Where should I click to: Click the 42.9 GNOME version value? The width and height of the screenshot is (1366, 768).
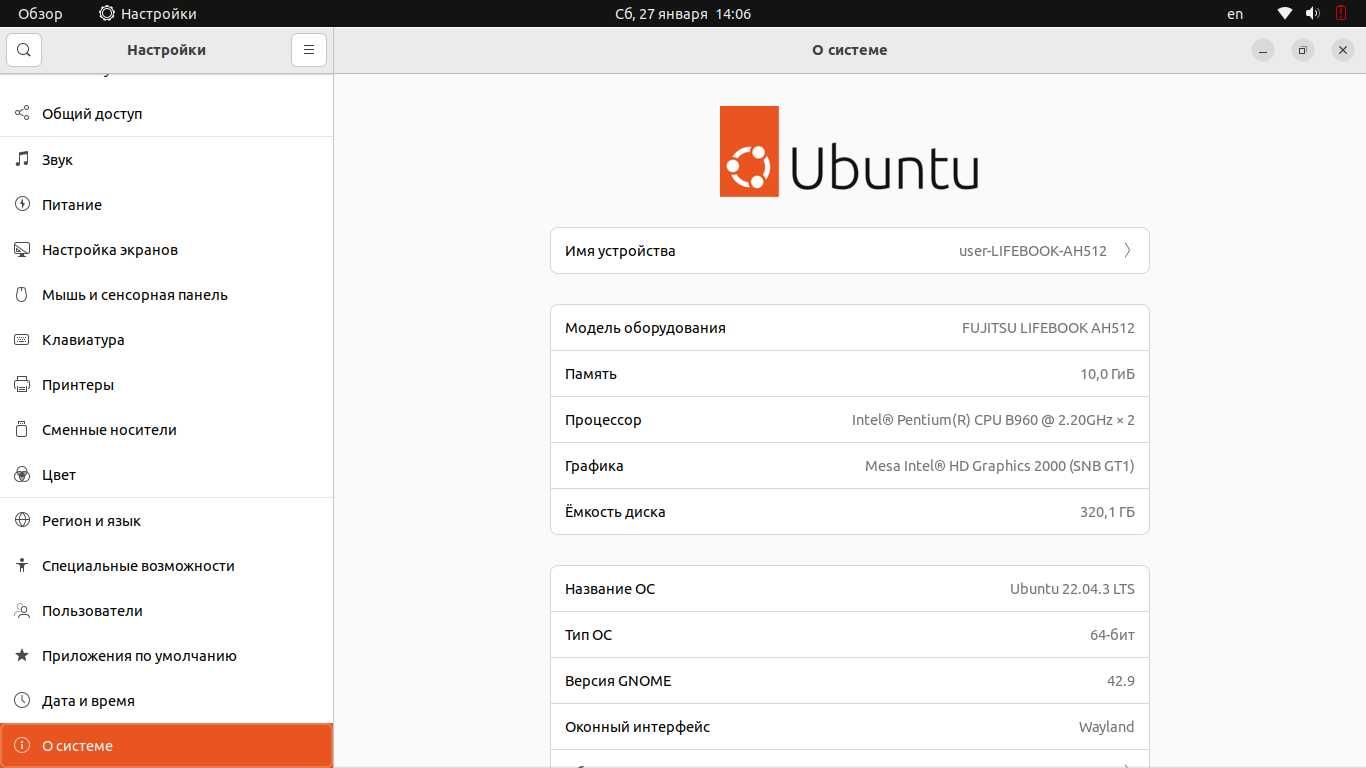(1120, 680)
